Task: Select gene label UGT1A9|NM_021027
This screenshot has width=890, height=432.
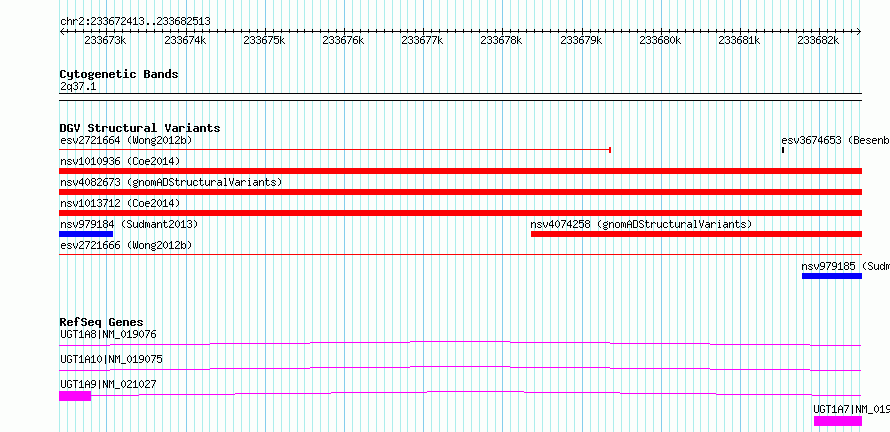Action: point(108,384)
